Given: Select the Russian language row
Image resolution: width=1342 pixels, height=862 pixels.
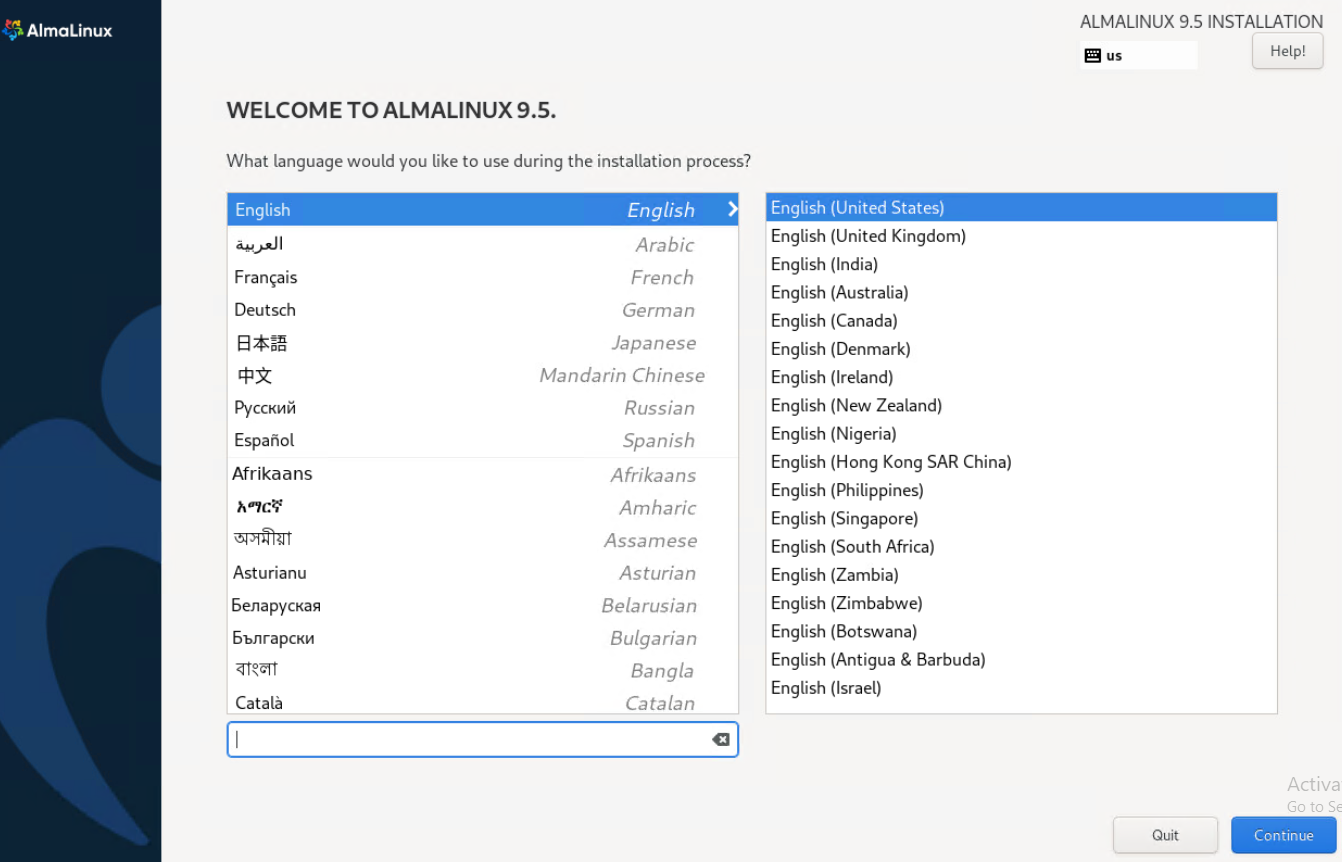Looking at the screenshot, I should pos(482,408).
